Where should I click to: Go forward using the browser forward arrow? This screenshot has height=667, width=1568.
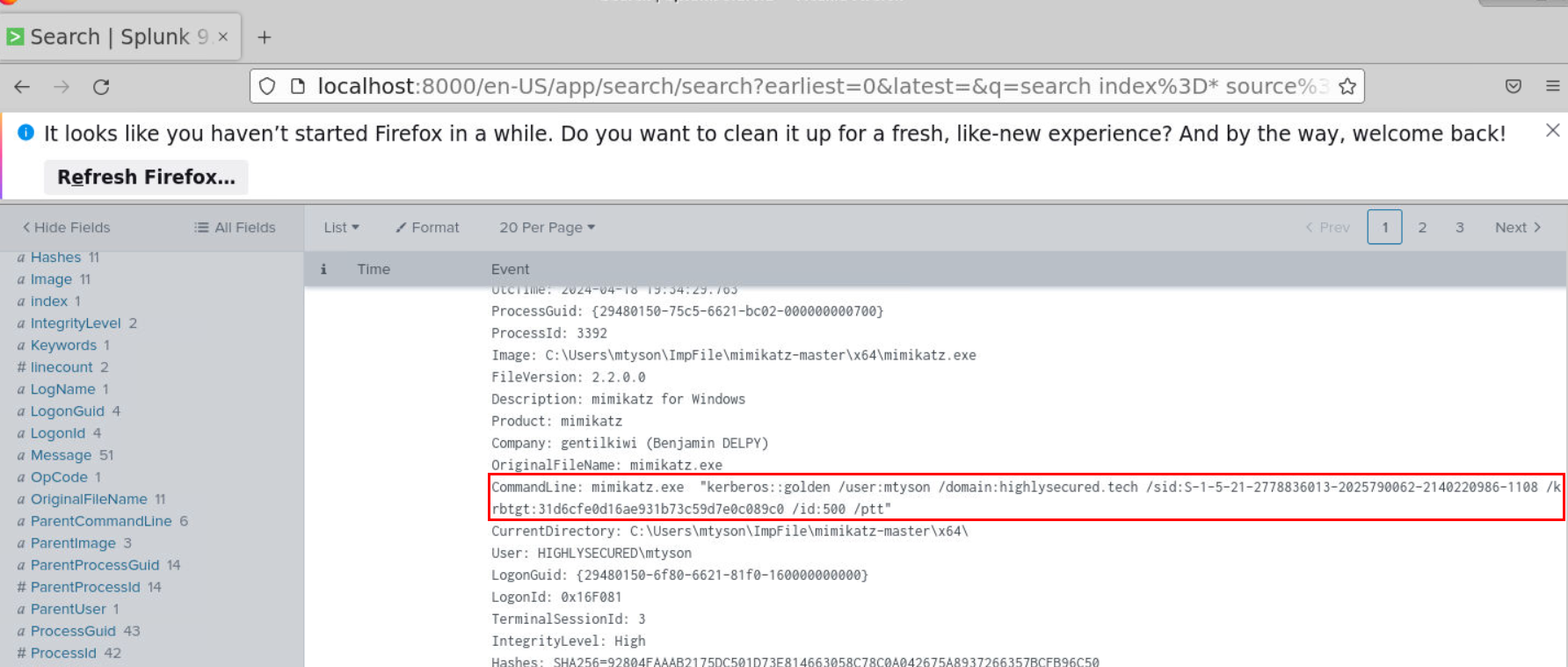coord(62,86)
